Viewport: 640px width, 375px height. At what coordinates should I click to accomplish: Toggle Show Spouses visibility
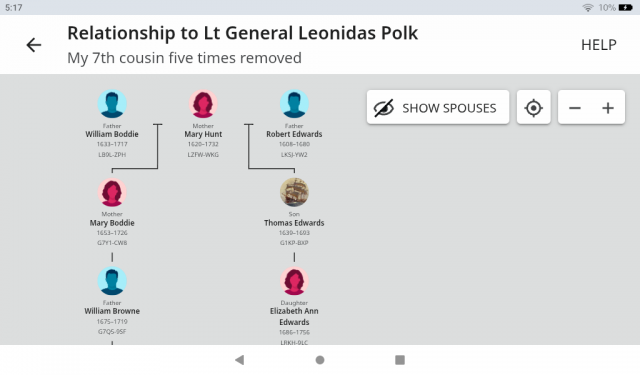[438, 107]
